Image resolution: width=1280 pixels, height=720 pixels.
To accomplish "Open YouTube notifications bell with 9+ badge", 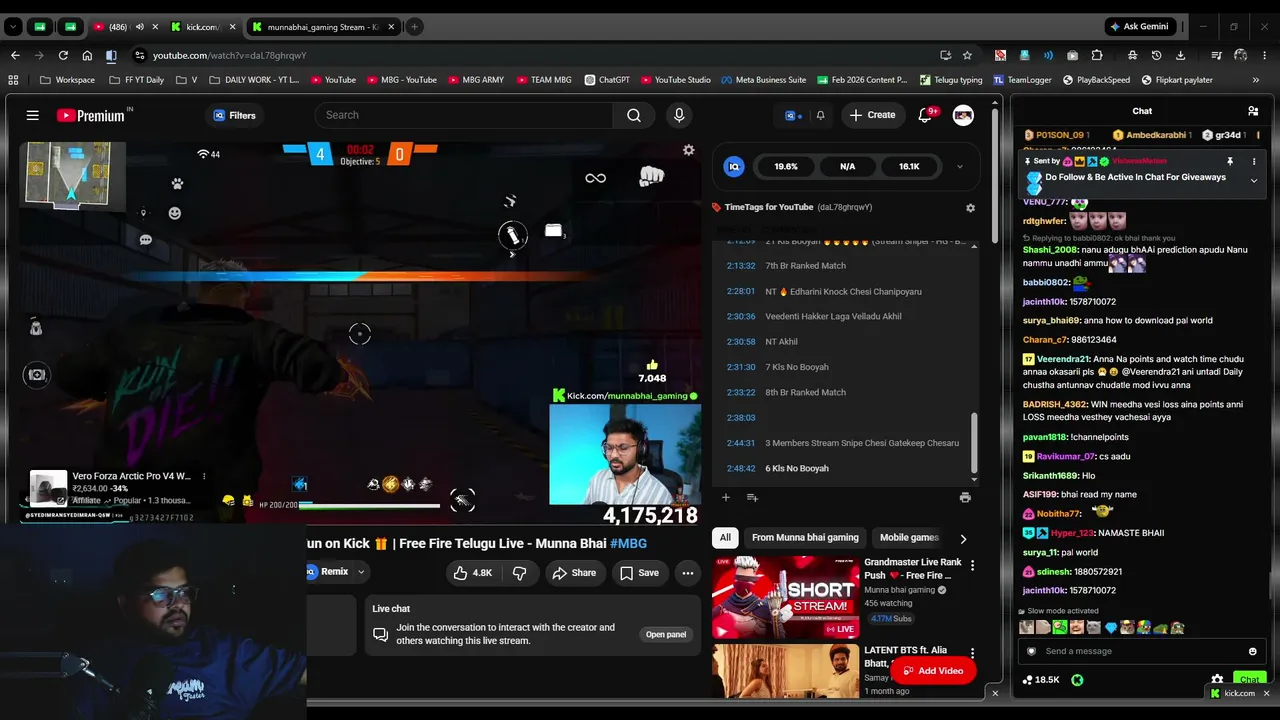I will coord(926,115).
